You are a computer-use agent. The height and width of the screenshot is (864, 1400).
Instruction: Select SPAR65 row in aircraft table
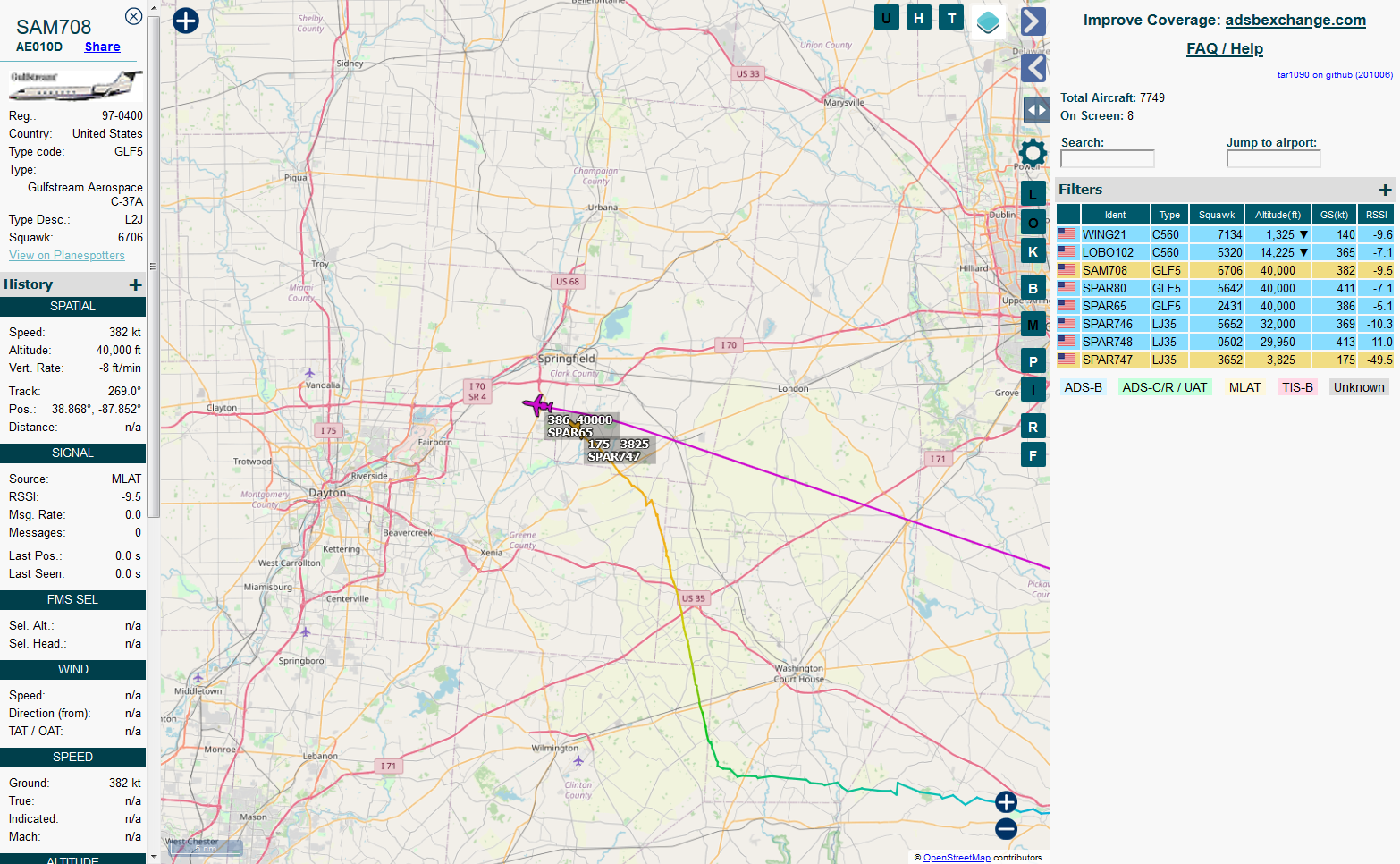click(1225, 306)
